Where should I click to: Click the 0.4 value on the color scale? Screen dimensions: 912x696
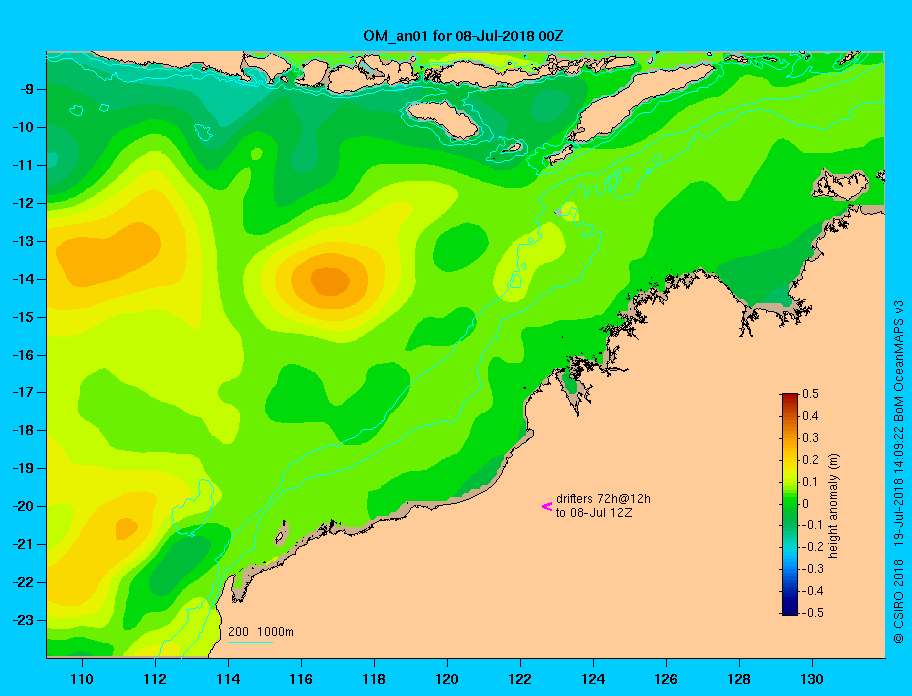pos(810,416)
